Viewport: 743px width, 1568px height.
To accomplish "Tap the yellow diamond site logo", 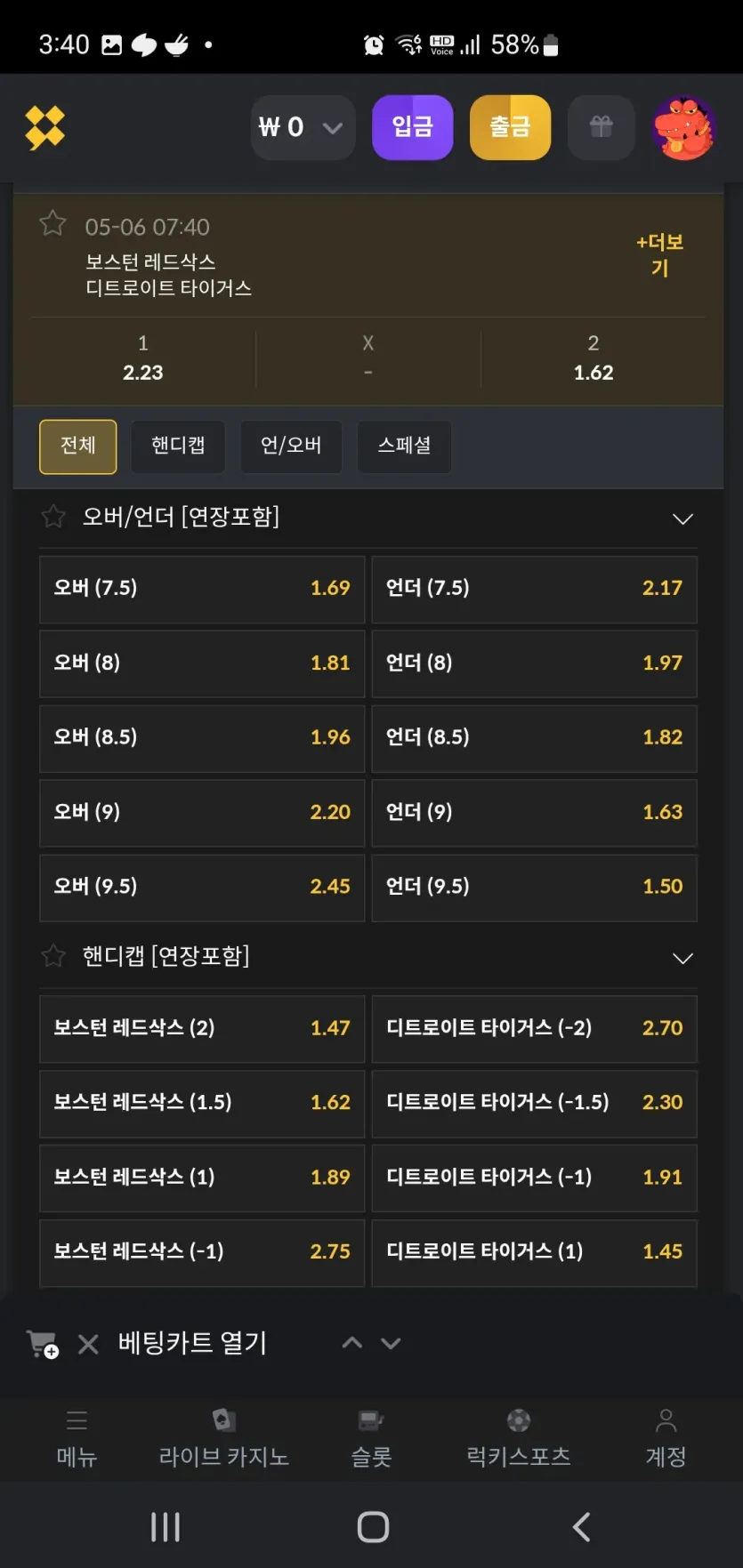I will pyautogui.click(x=45, y=127).
